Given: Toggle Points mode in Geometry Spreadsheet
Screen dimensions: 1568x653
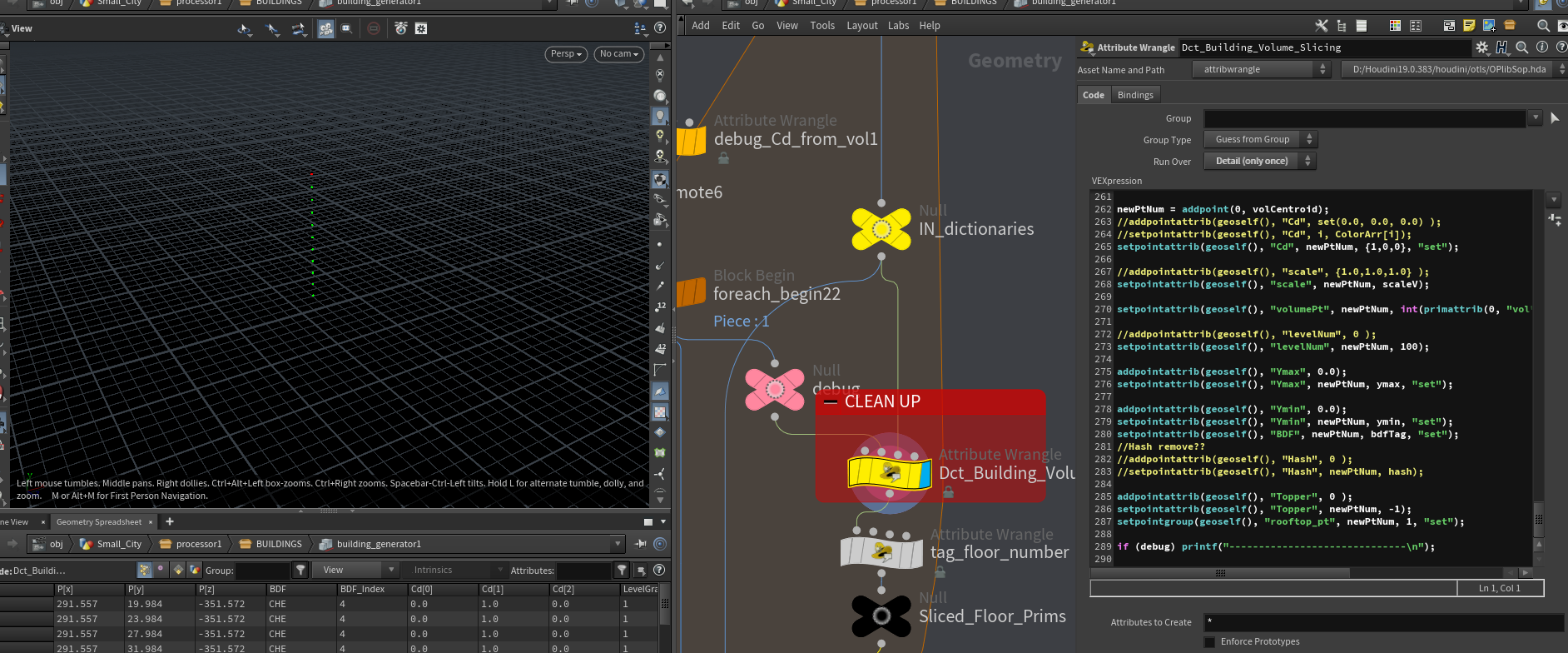Looking at the screenshot, I should click(145, 571).
